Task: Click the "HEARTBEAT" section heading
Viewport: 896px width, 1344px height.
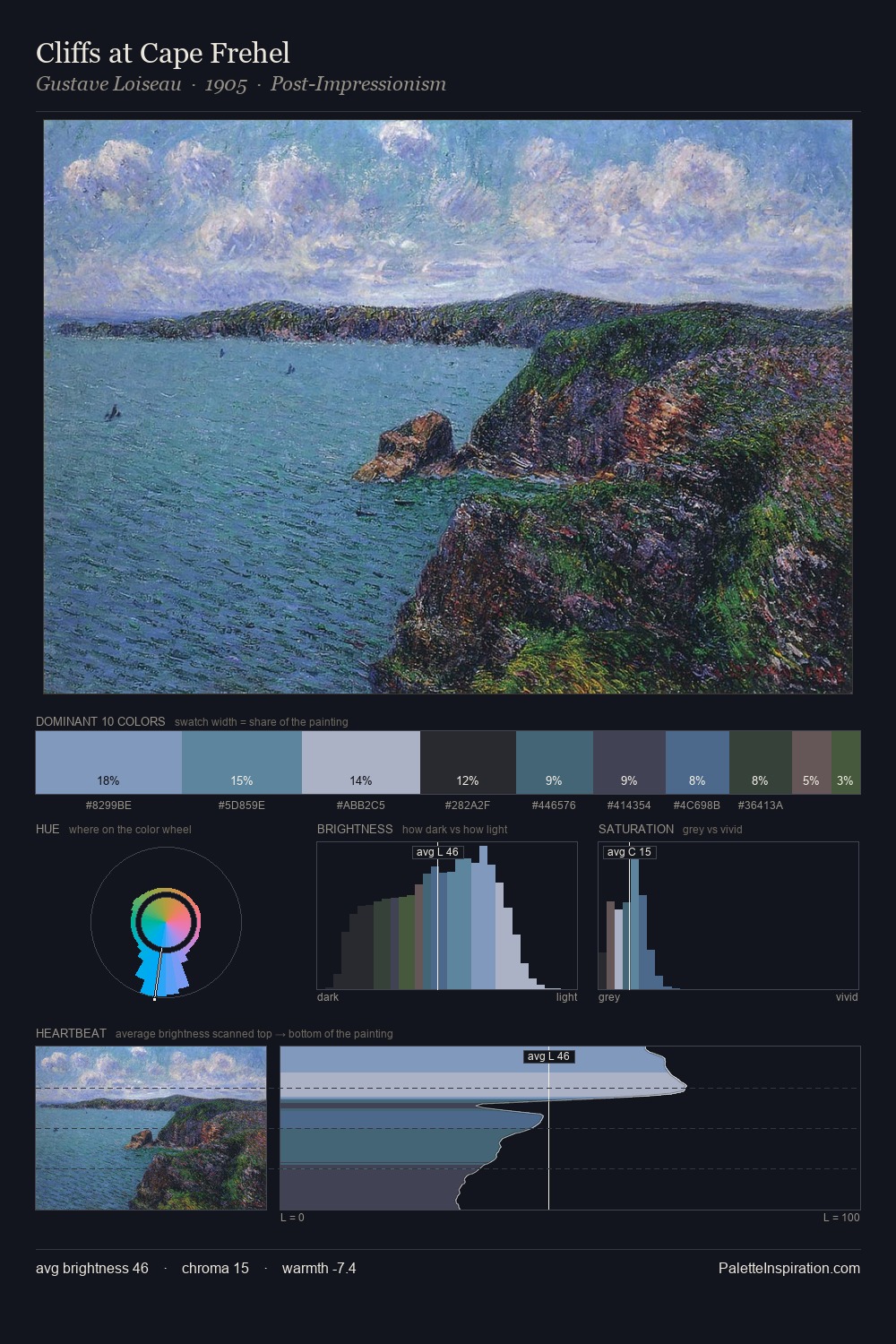Action: pyautogui.click(x=71, y=1033)
